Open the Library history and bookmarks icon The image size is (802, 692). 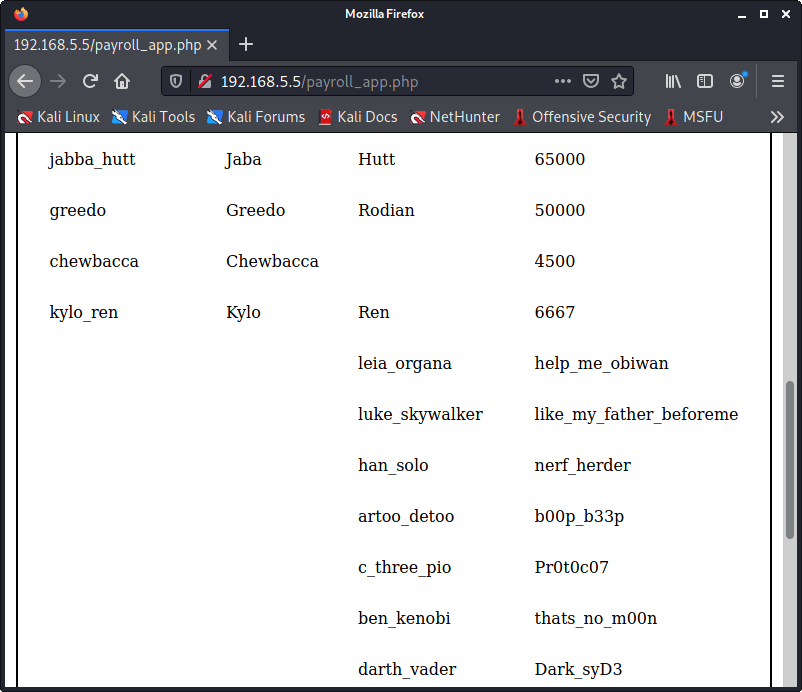coord(673,81)
